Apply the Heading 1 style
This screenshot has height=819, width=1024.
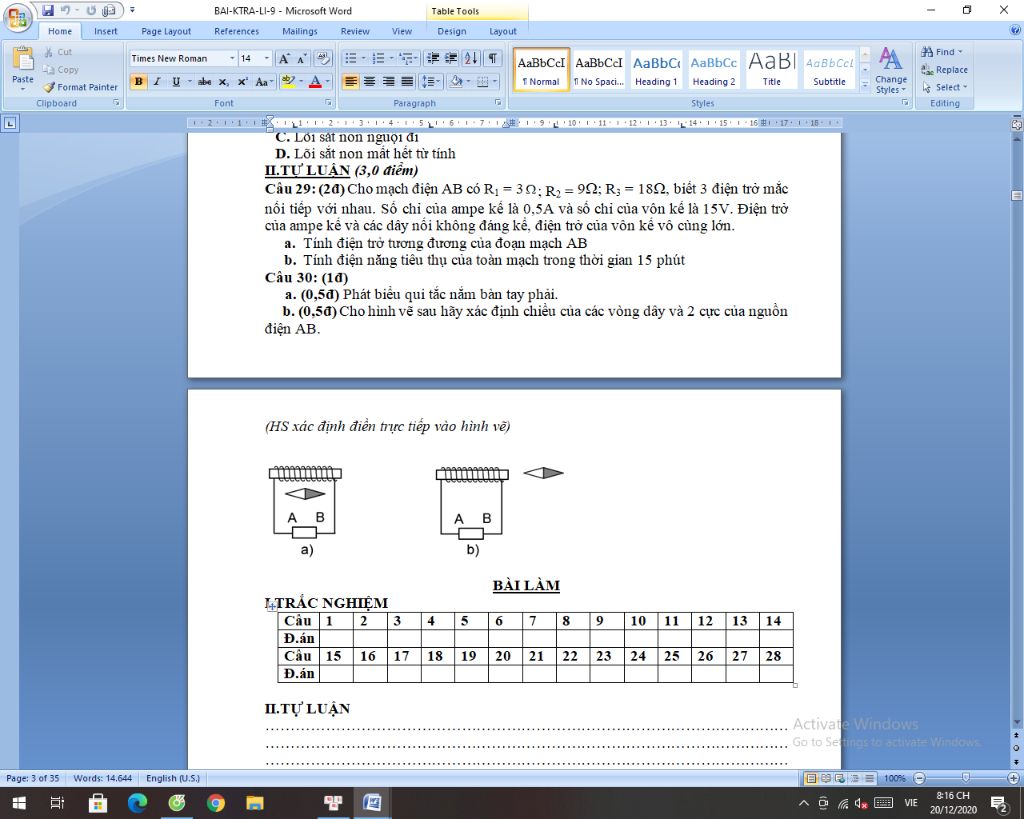(x=656, y=69)
